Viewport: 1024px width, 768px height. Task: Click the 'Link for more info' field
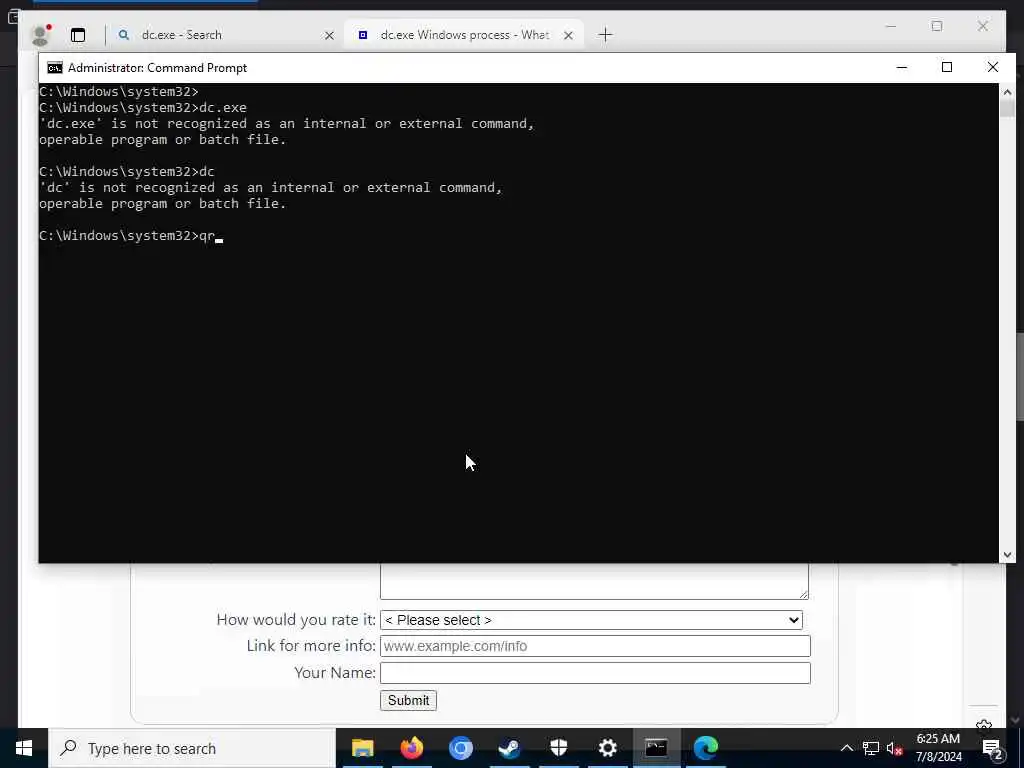(595, 646)
